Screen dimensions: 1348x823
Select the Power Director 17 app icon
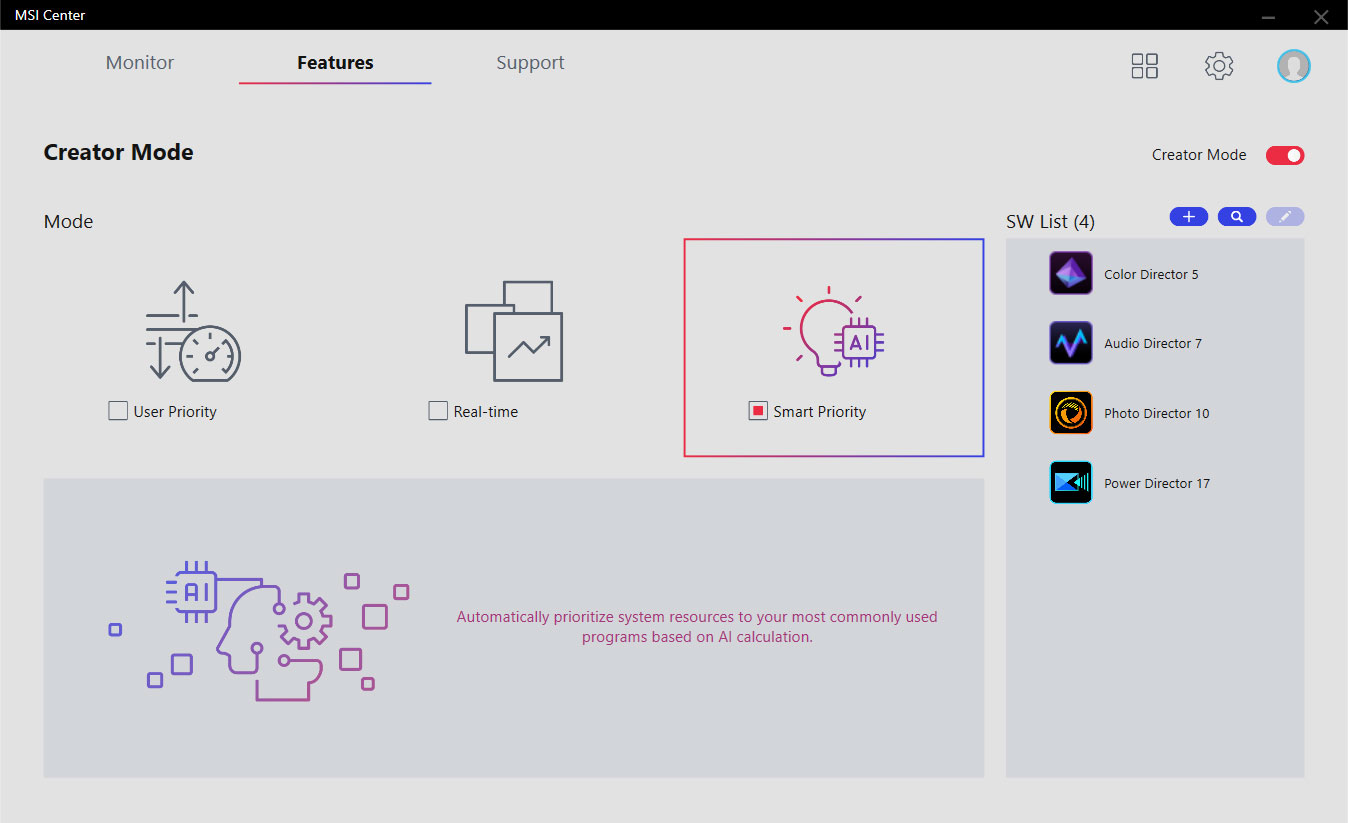pos(1071,482)
